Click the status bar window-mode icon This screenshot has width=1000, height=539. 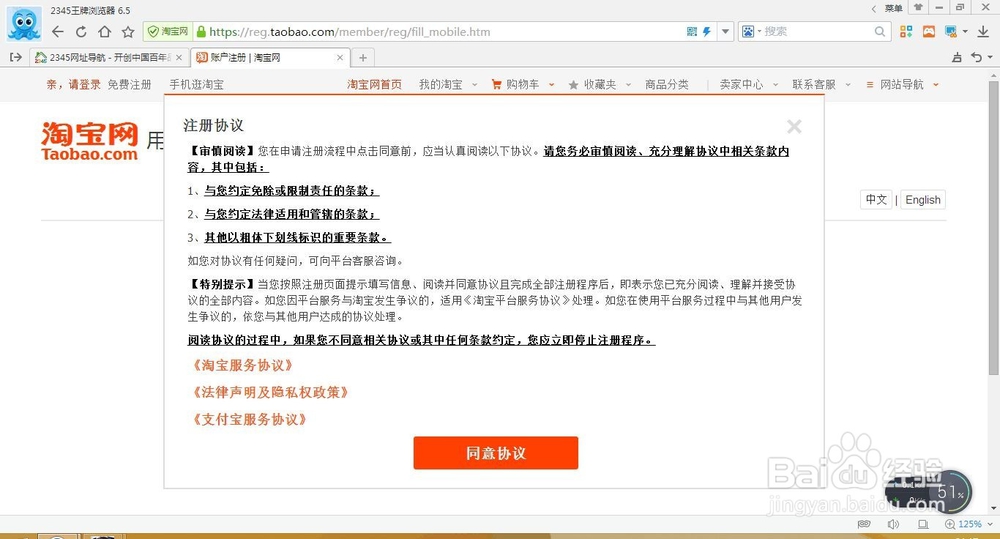(923, 524)
